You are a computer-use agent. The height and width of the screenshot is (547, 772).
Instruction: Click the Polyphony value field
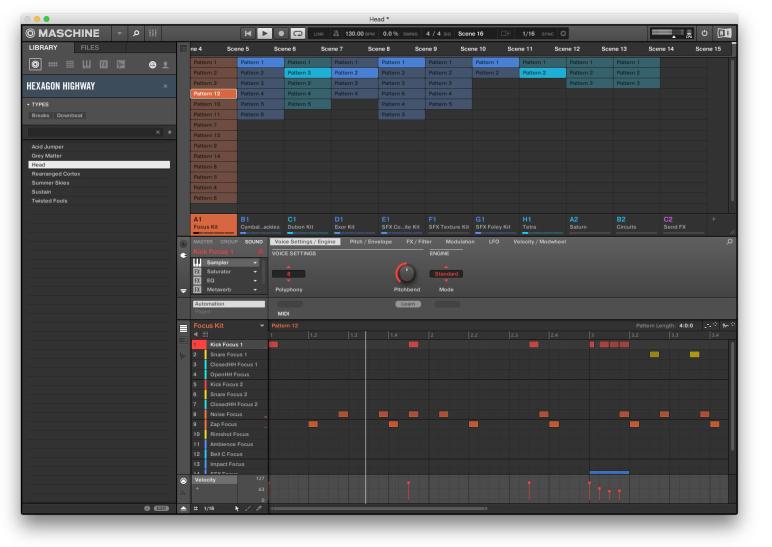pos(289,274)
